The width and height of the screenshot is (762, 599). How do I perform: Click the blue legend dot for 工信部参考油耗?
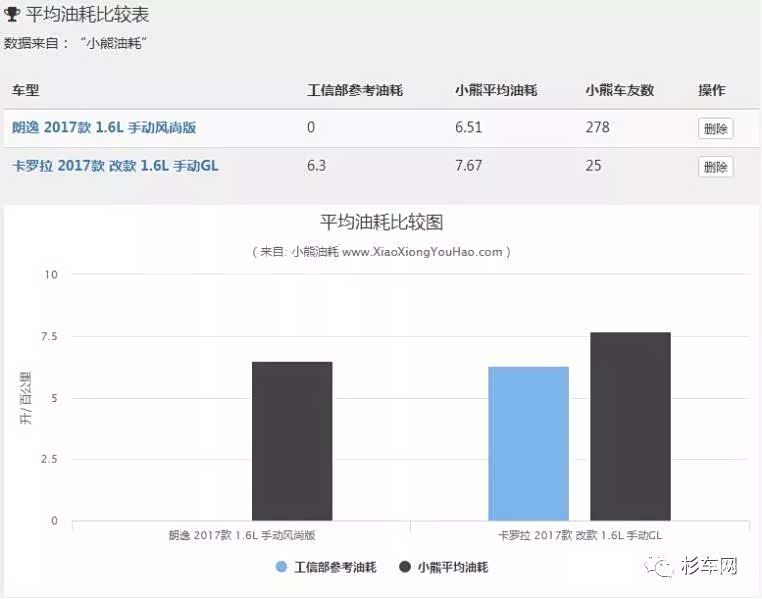tap(281, 567)
